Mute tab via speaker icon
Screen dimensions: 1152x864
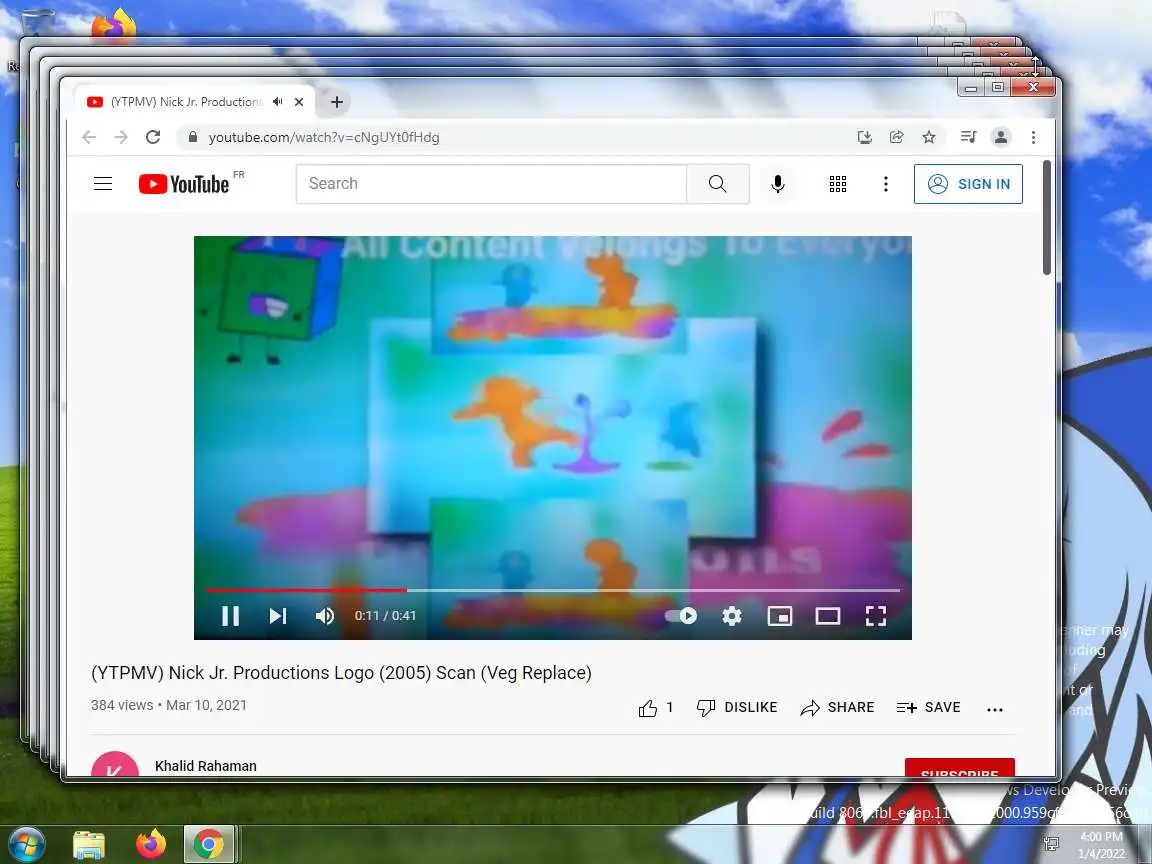pyautogui.click(x=278, y=102)
